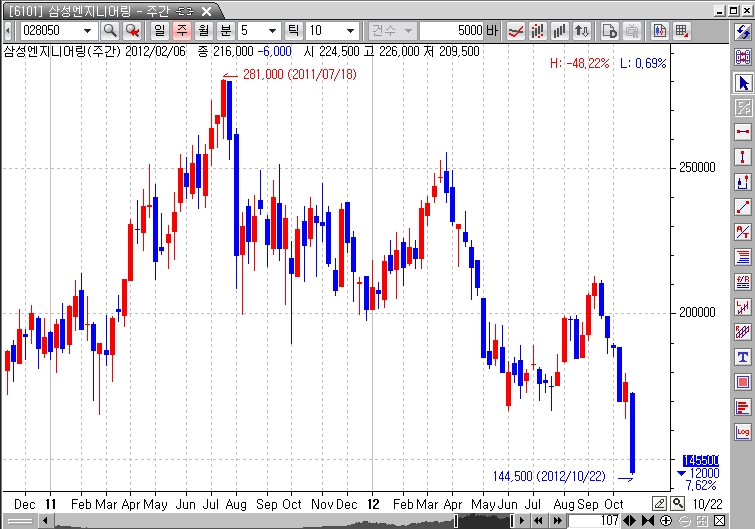This screenshot has width=755, height=529.
Task: Switch chart period to 월 (monthly)
Action: point(203,31)
